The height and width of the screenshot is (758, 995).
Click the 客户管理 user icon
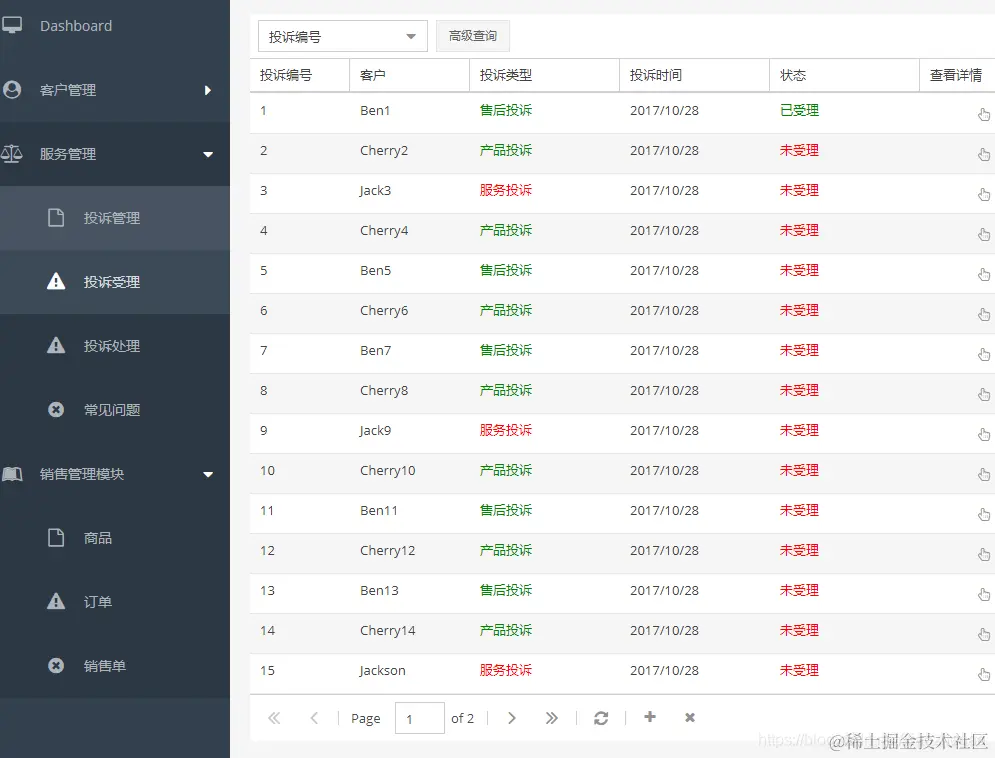(11, 89)
